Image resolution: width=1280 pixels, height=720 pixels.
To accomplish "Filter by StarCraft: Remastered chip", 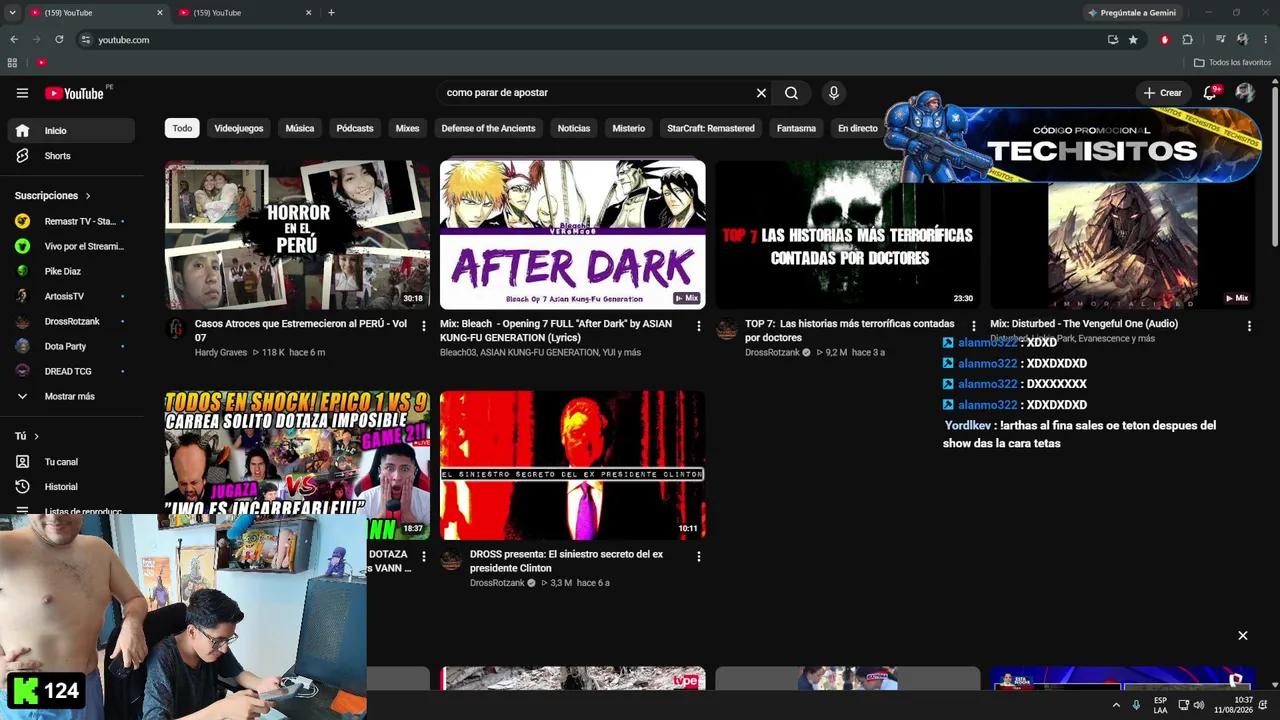I will [711, 128].
